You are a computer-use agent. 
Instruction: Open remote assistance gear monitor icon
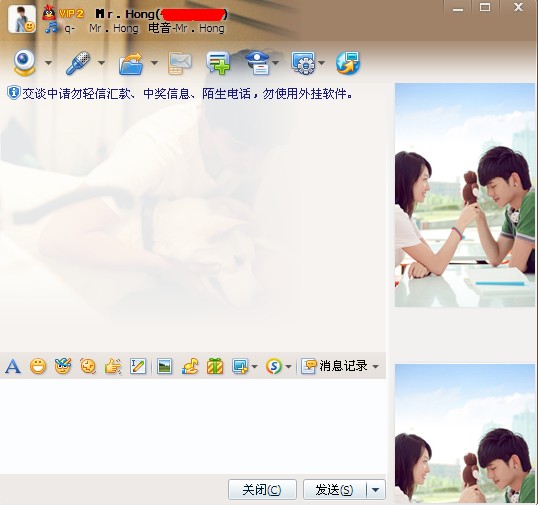pos(303,63)
